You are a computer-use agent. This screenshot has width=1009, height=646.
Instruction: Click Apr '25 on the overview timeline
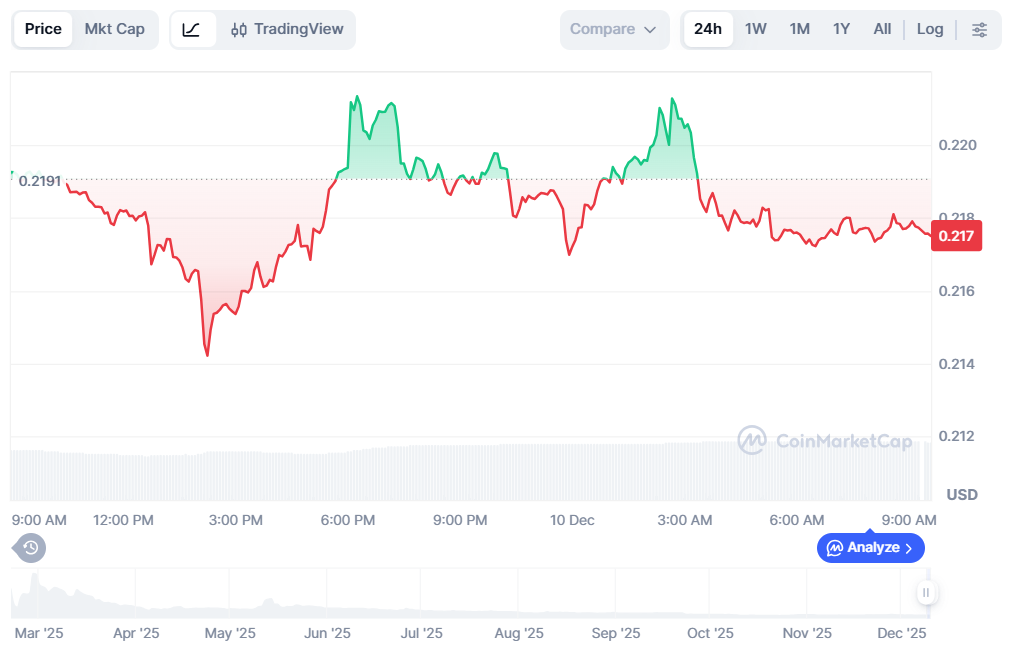pyautogui.click(x=136, y=633)
